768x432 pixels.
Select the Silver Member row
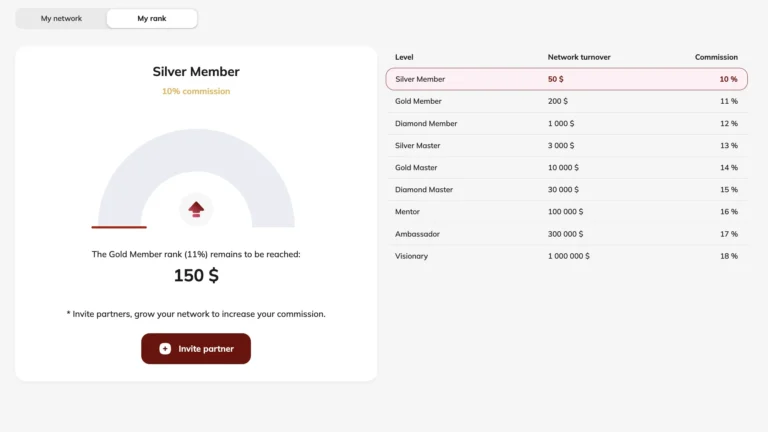[566, 79]
